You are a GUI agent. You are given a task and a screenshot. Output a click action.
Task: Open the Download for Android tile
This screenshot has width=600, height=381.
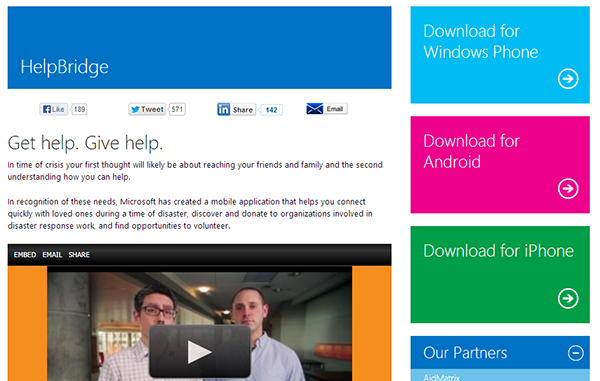(x=500, y=164)
